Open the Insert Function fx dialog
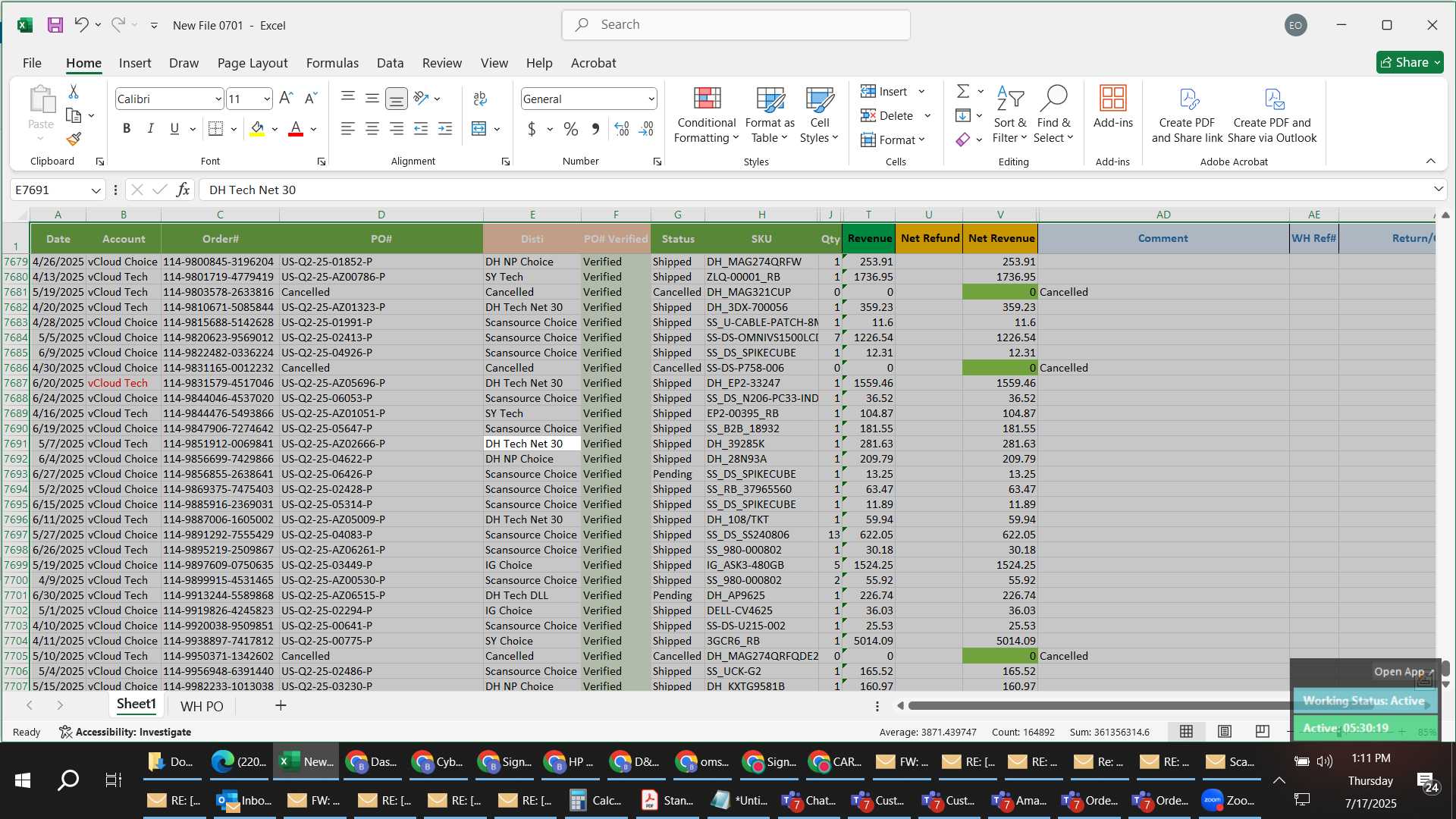 point(183,190)
